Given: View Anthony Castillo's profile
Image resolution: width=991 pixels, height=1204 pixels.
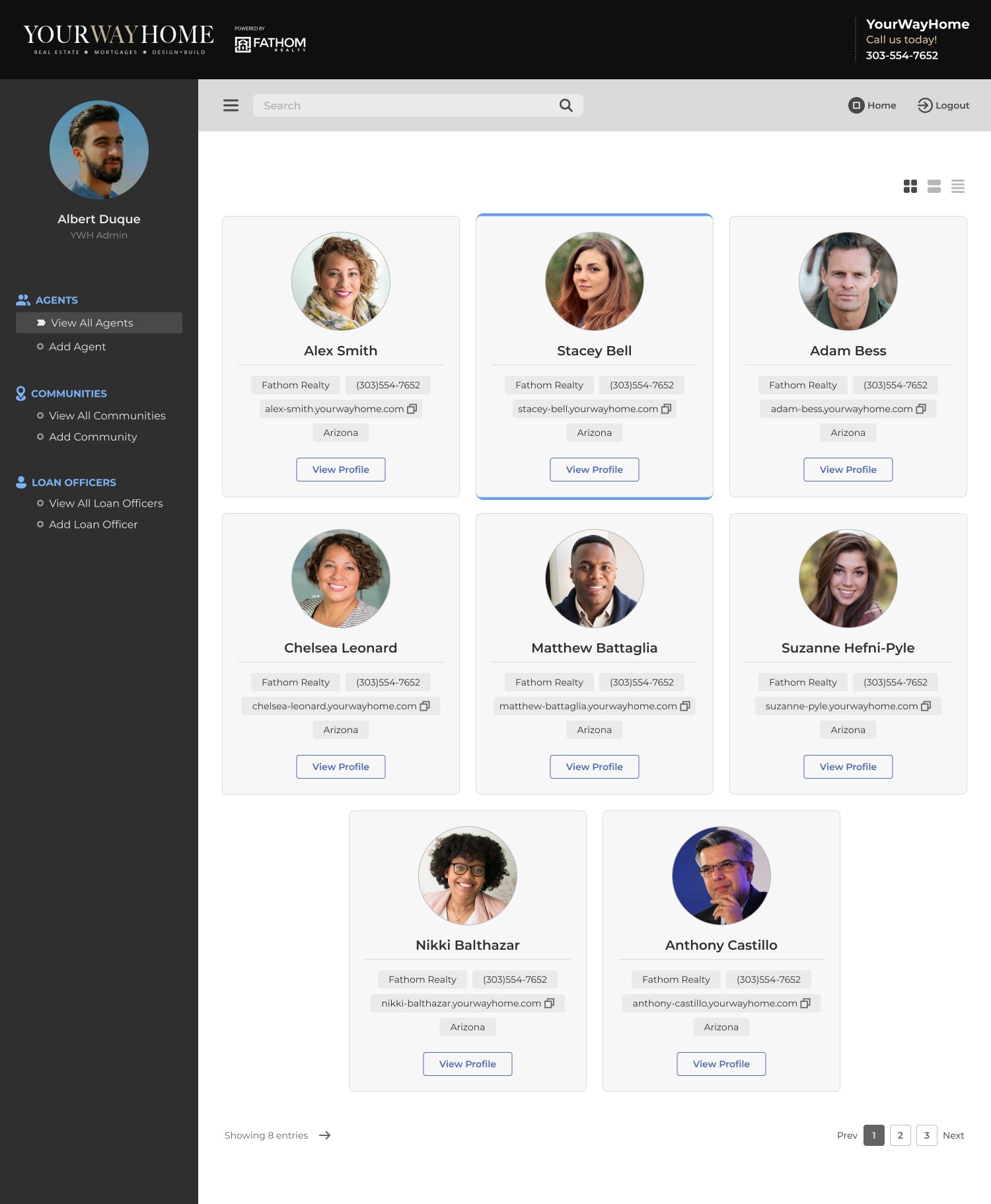Looking at the screenshot, I should 721,1064.
